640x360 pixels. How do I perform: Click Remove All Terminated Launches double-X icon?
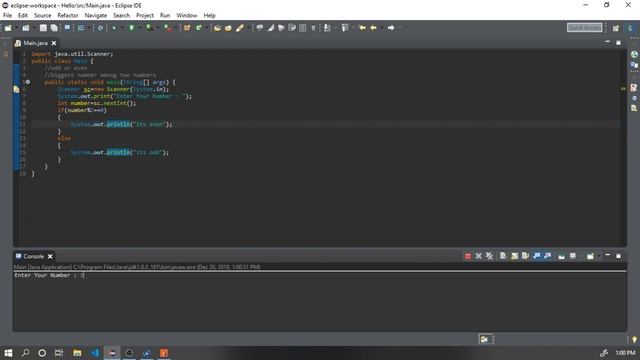(x=489, y=256)
